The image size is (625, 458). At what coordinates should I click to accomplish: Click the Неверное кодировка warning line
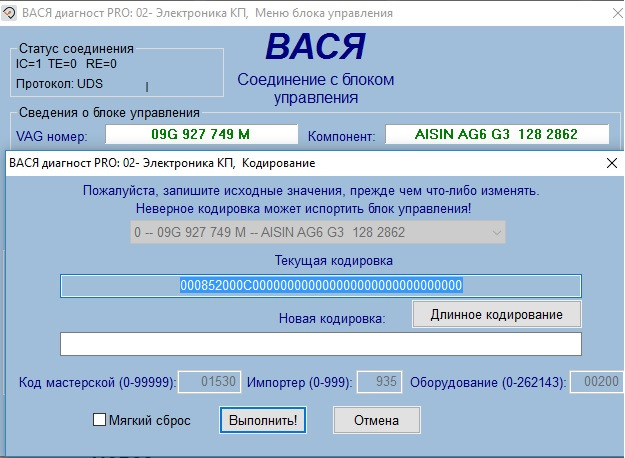[303, 208]
